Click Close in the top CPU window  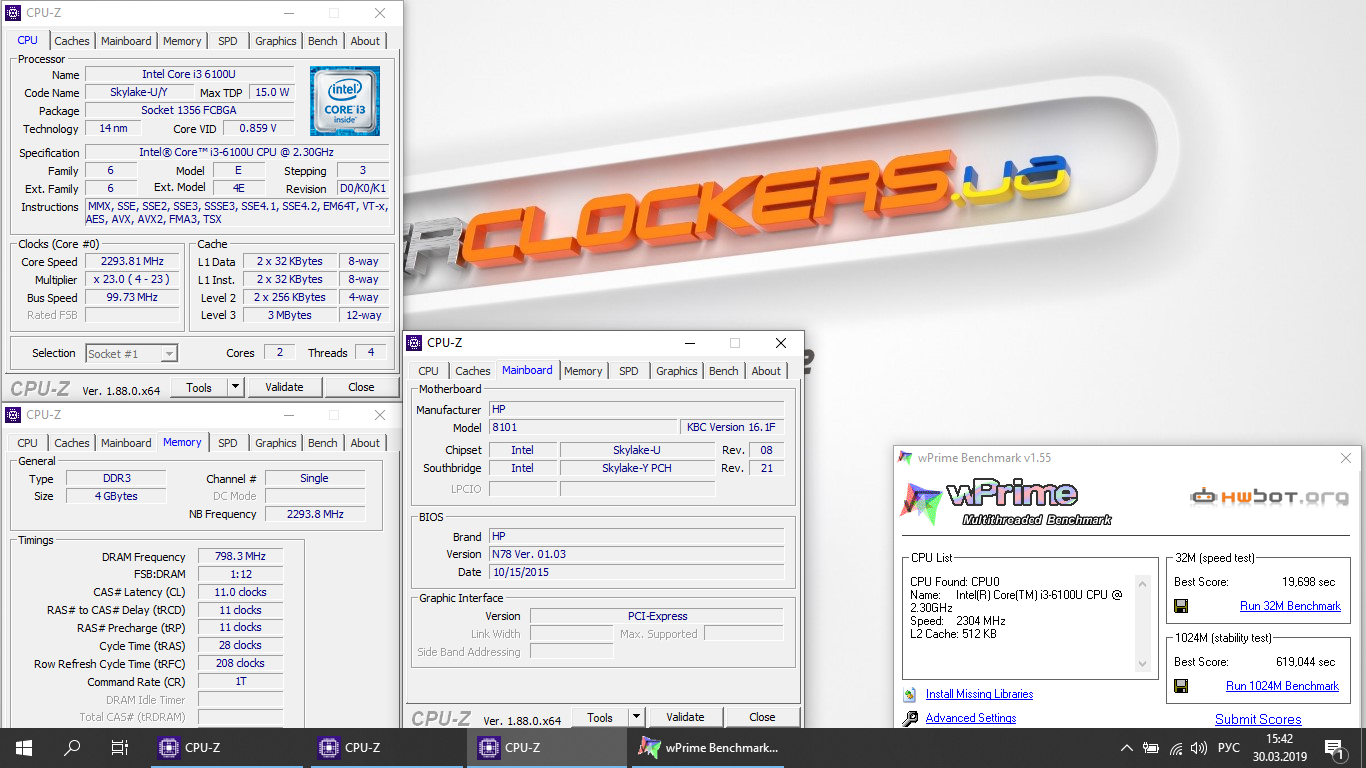click(361, 387)
